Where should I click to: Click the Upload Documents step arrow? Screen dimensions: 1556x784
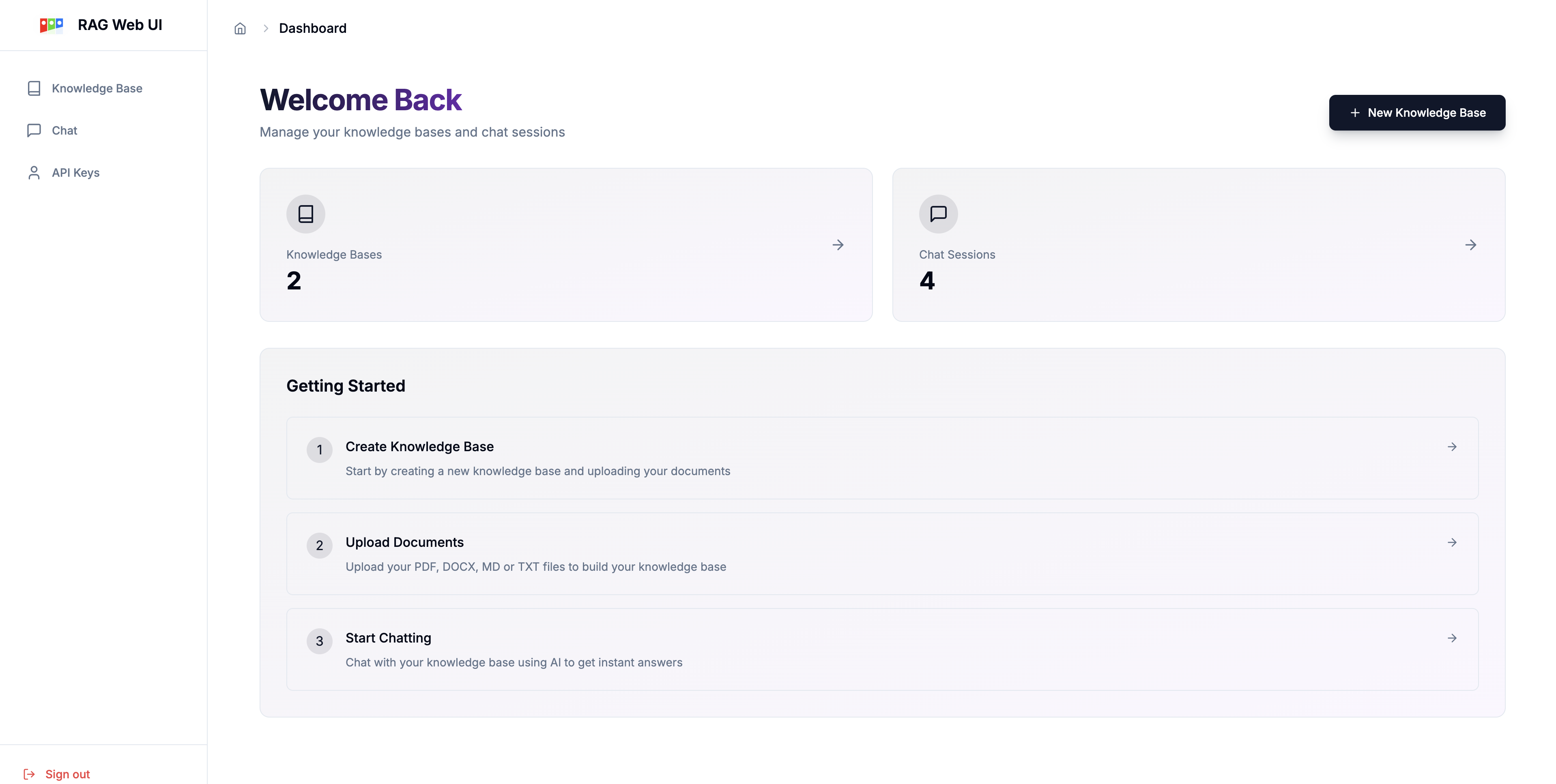click(1452, 542)
